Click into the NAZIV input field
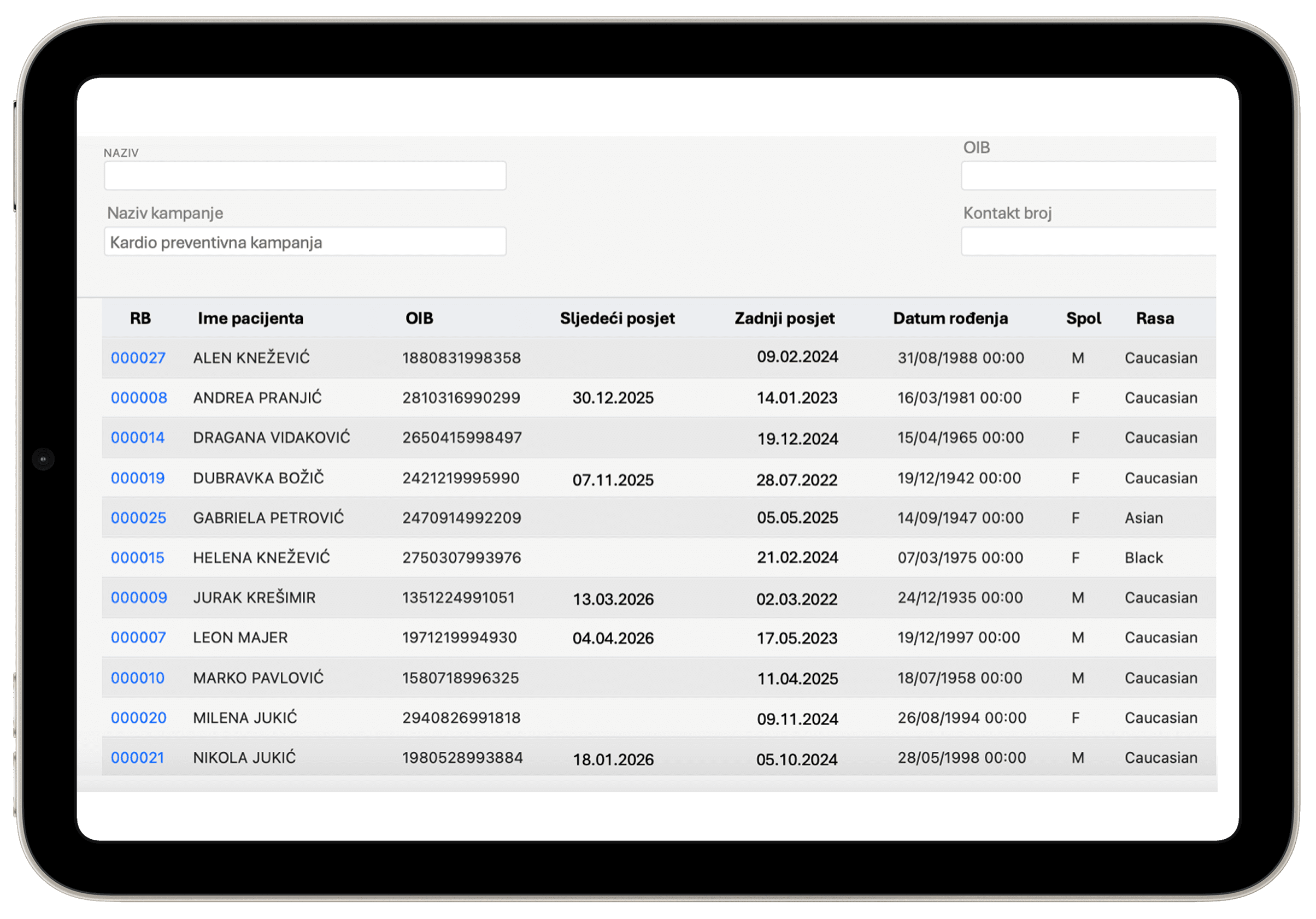 point(305,176)
